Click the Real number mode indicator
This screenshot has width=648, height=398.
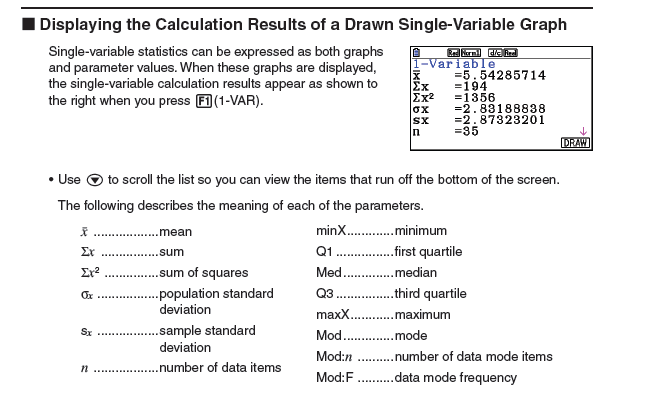point(510,52)
